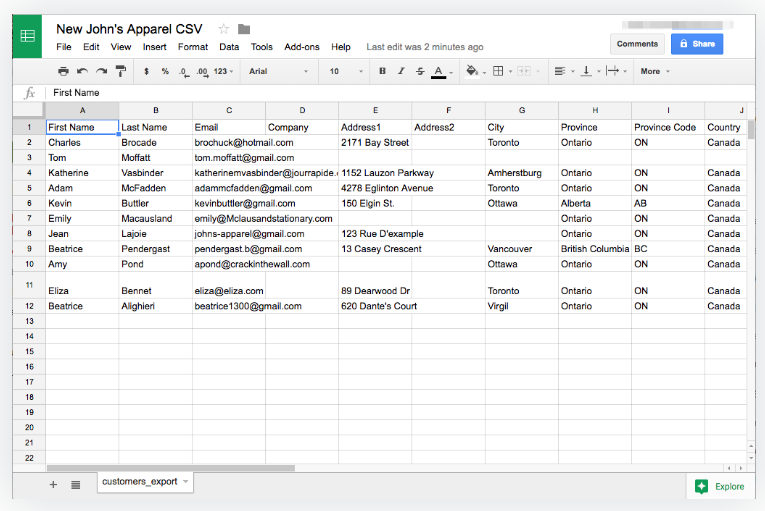
Task: Open the View menu
Action: pyautogui.click(x=121, y=47)
